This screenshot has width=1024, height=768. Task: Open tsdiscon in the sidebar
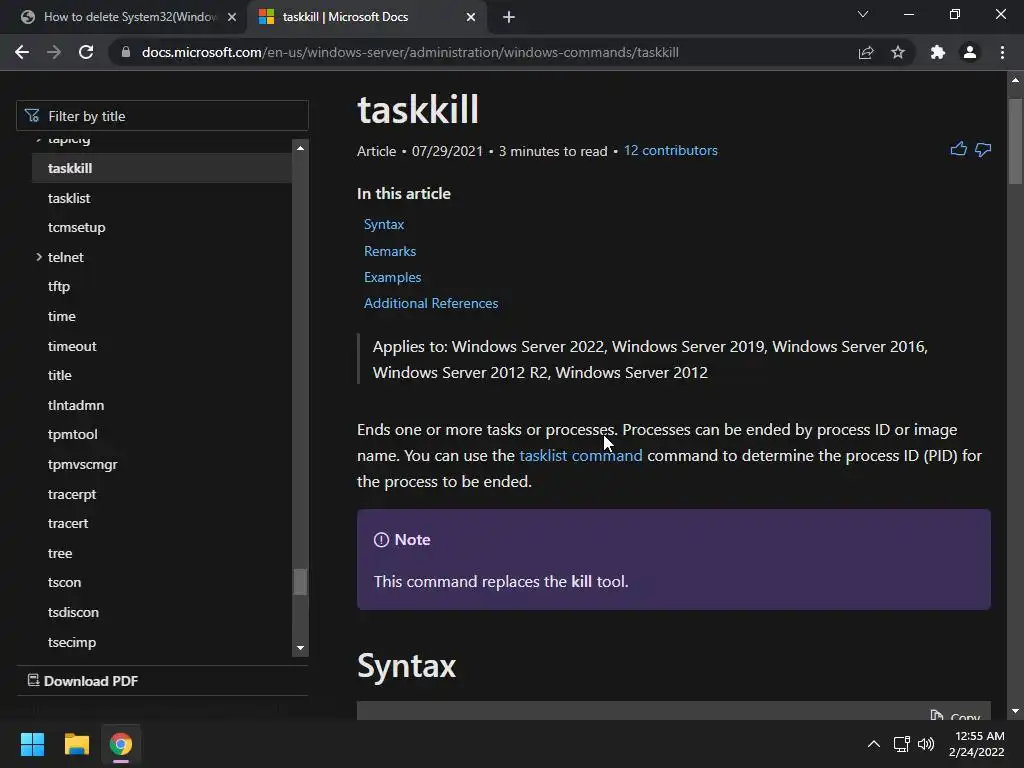pos(73,612)
